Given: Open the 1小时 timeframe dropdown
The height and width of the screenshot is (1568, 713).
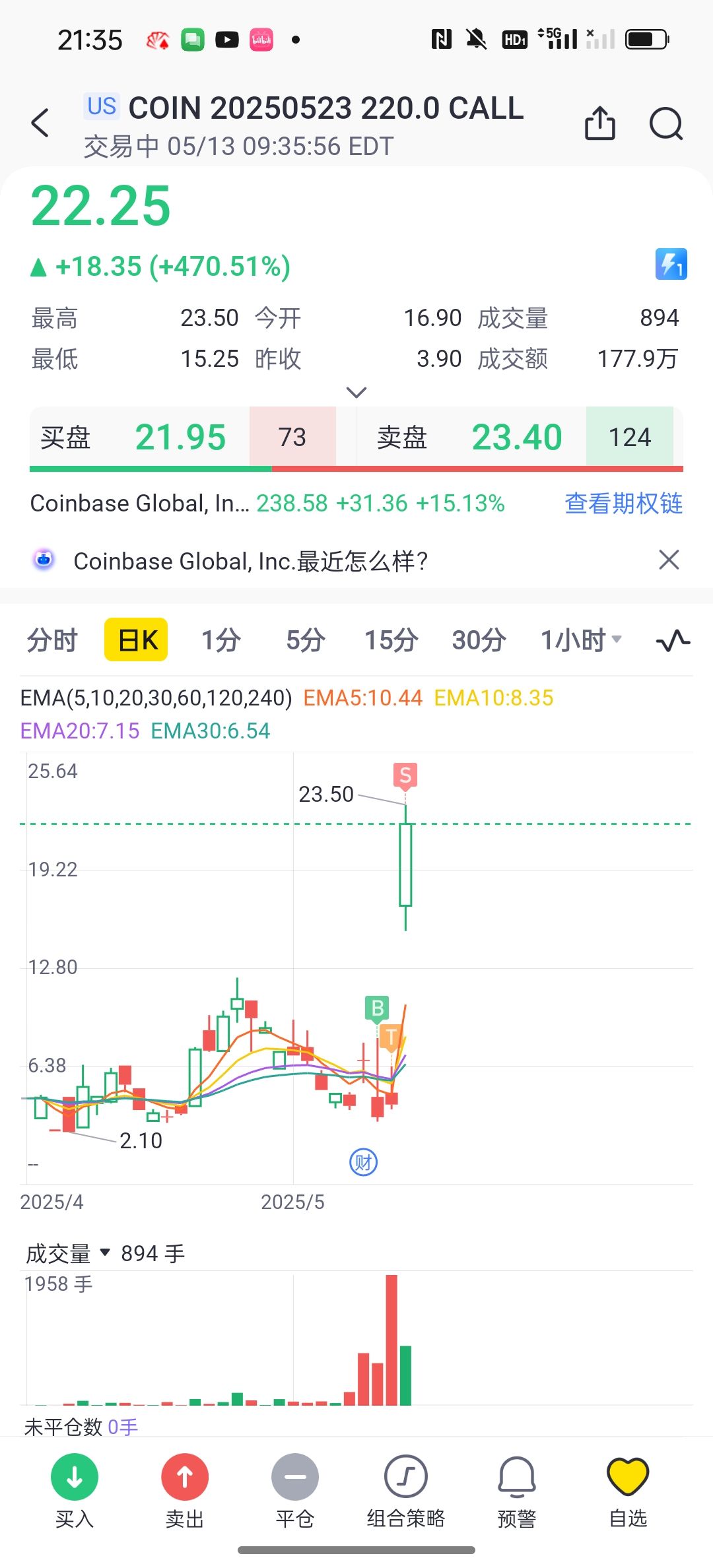Looking at the screenshot, I should (581, 640).
